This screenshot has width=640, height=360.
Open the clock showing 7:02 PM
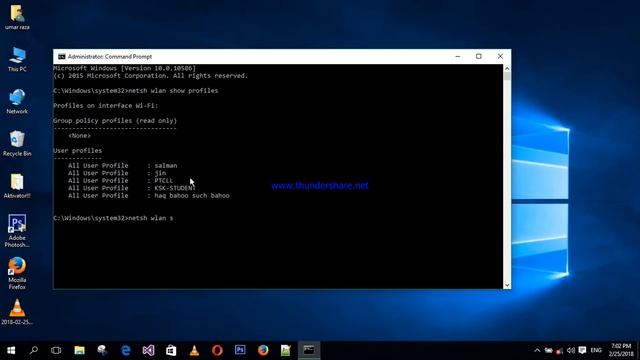(x=621, y=350)
